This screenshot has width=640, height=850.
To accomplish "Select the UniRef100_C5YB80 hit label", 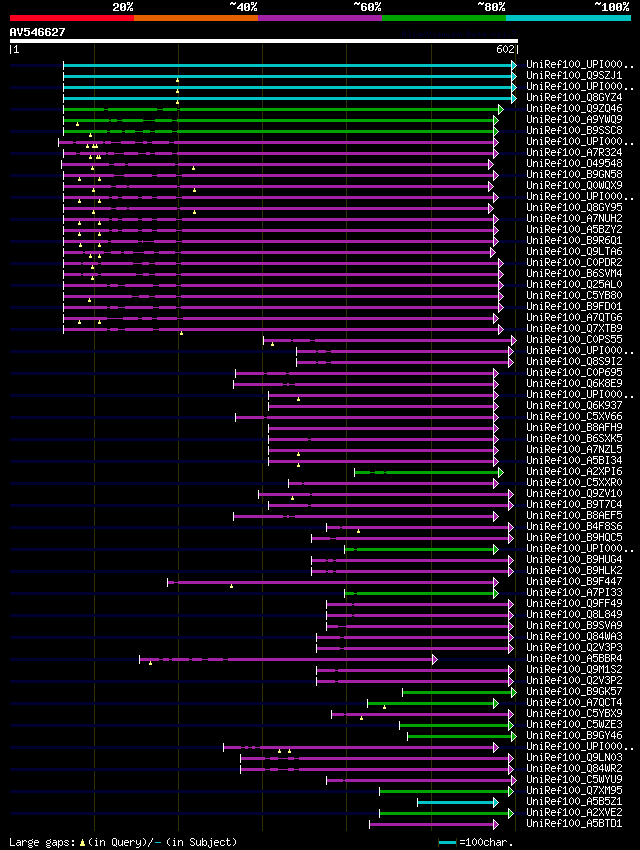I will (574, 295).
